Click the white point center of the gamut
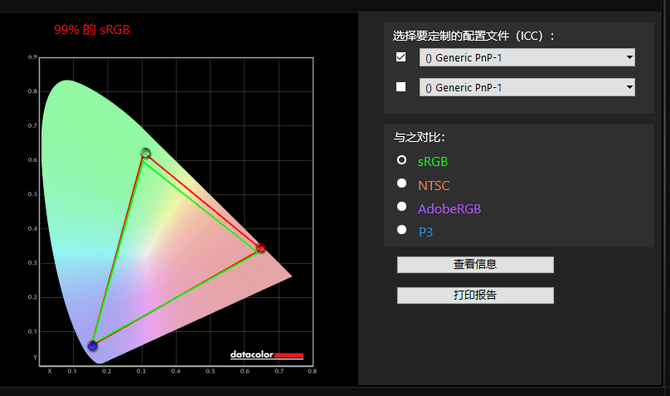 pyautogui.click(x=145, y=253)
